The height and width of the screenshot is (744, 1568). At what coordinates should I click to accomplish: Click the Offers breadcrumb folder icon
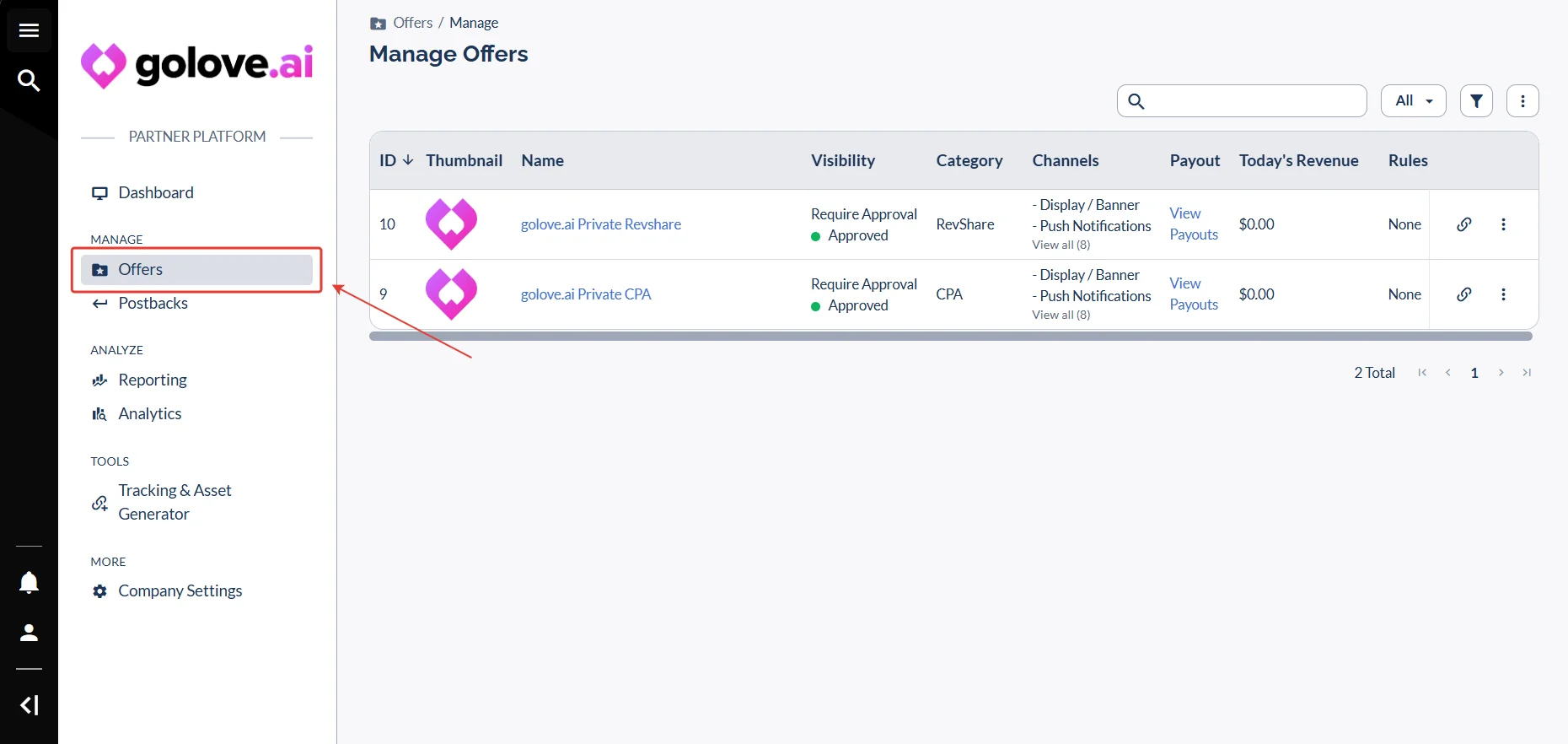[378, 24]
